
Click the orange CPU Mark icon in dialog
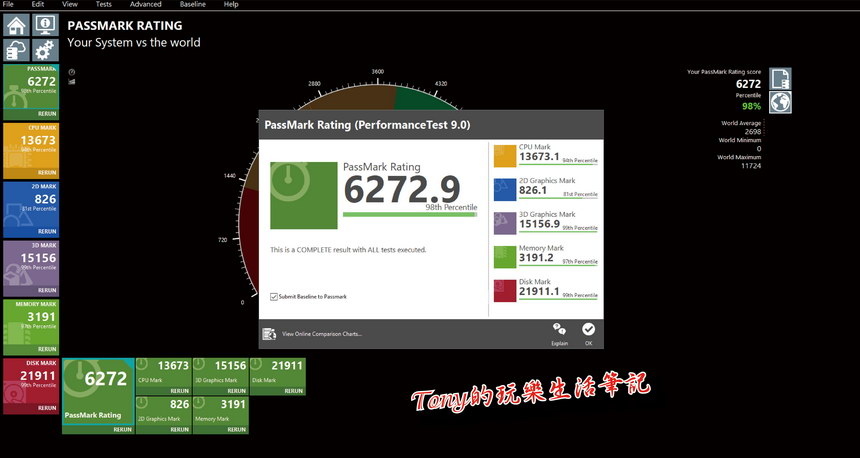505,156
